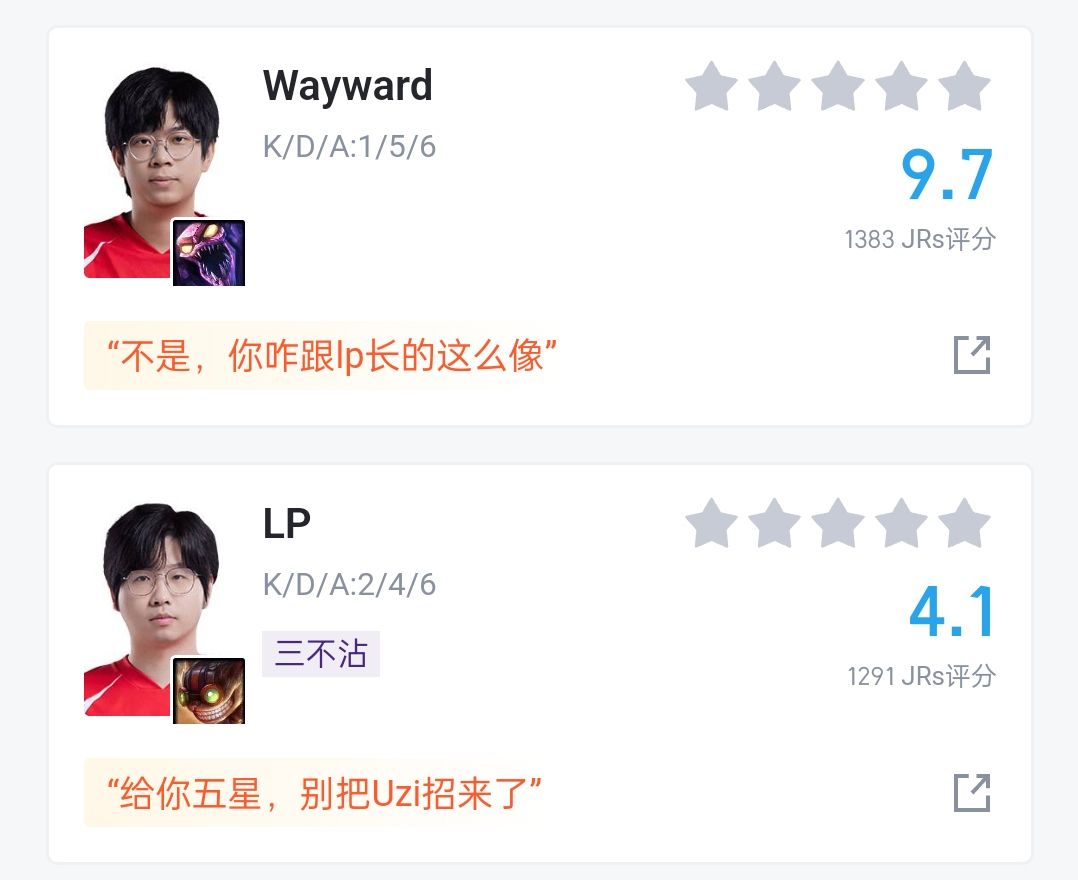Click the 三不沾 tag

(x=321, y=654)
